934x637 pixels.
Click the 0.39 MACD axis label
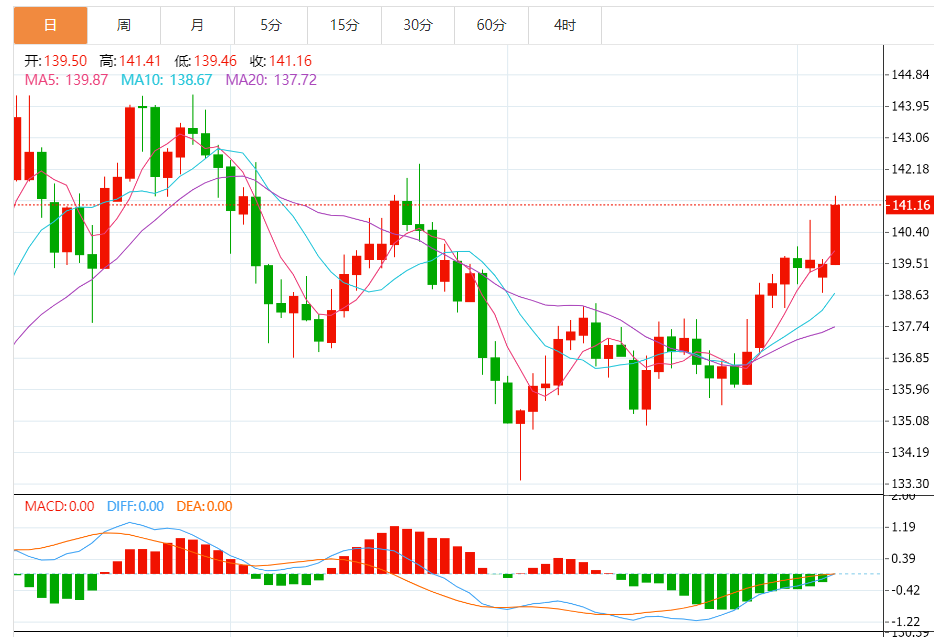pyautogui.click(x=904, y=558)
